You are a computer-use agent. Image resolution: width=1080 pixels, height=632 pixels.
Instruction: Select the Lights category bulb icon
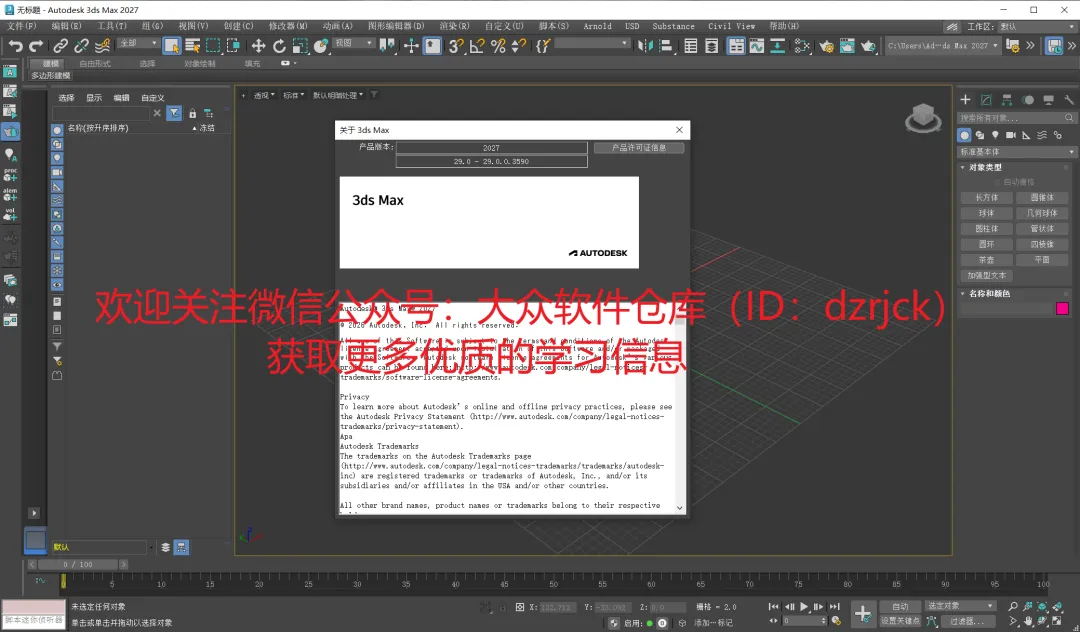pos(995,135)
